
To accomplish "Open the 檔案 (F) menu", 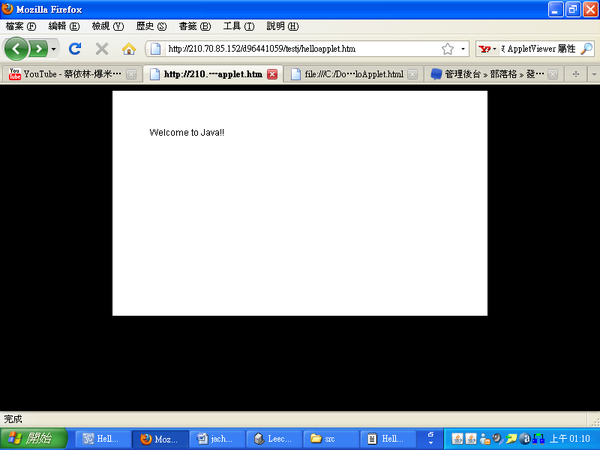I will tap(21, 26).
